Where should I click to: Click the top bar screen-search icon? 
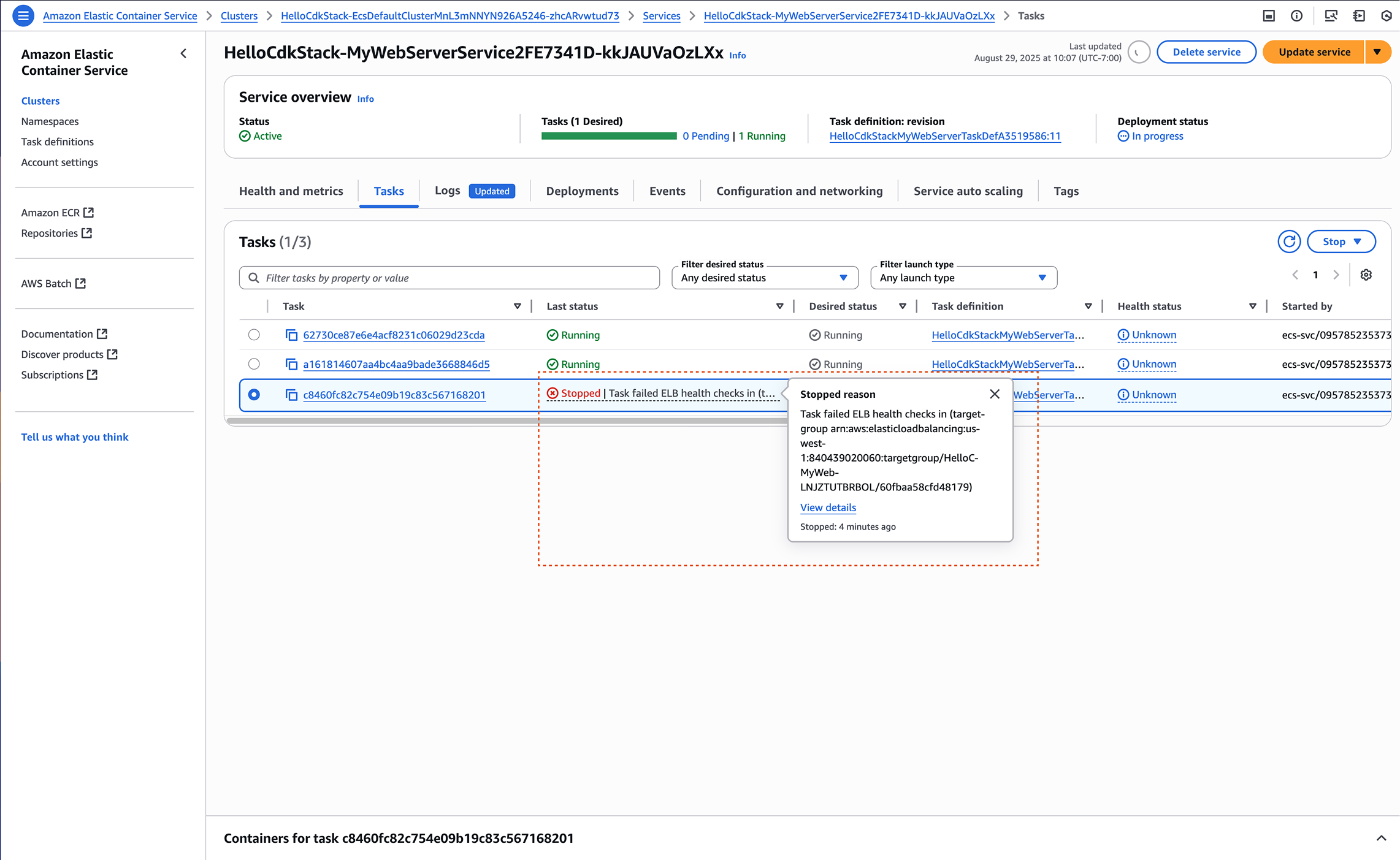click(x=1331, y=16)
